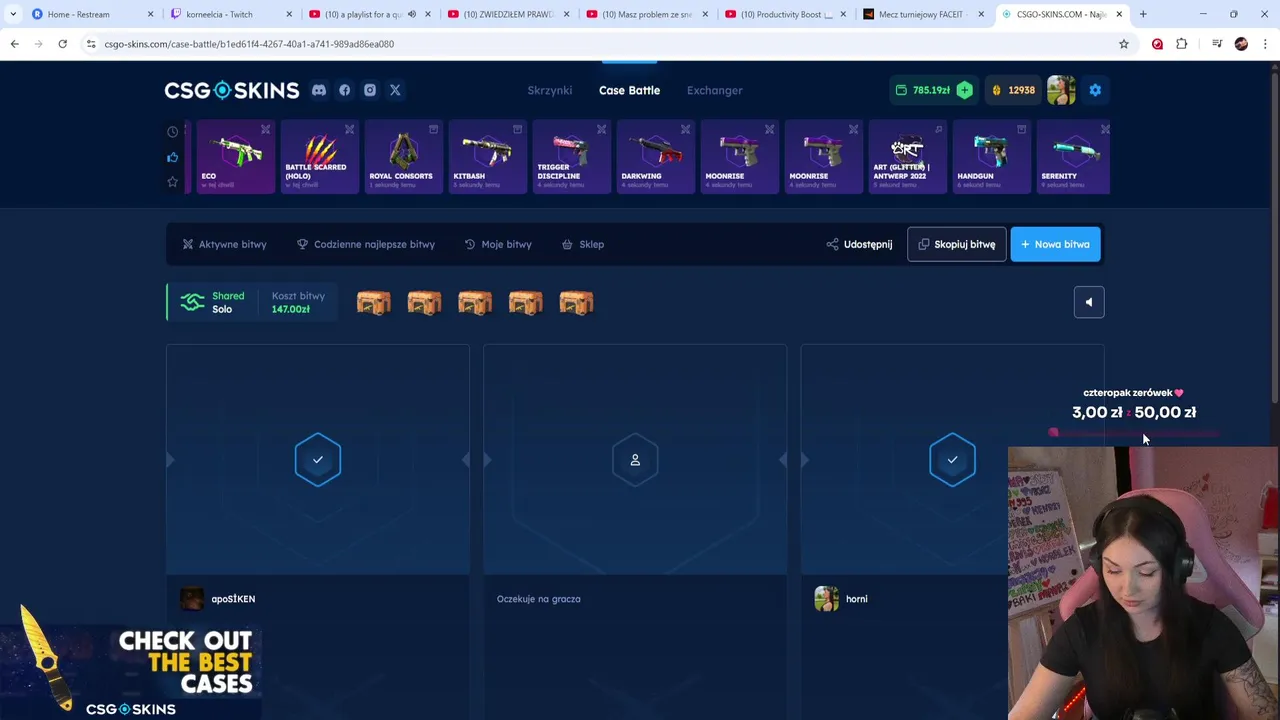Image resolution: width=1280 pixels, height=720 pixels.
Task: Mute the playing playlist tab speaker icon
Action: pyautogui.click(x=411, y=14)
